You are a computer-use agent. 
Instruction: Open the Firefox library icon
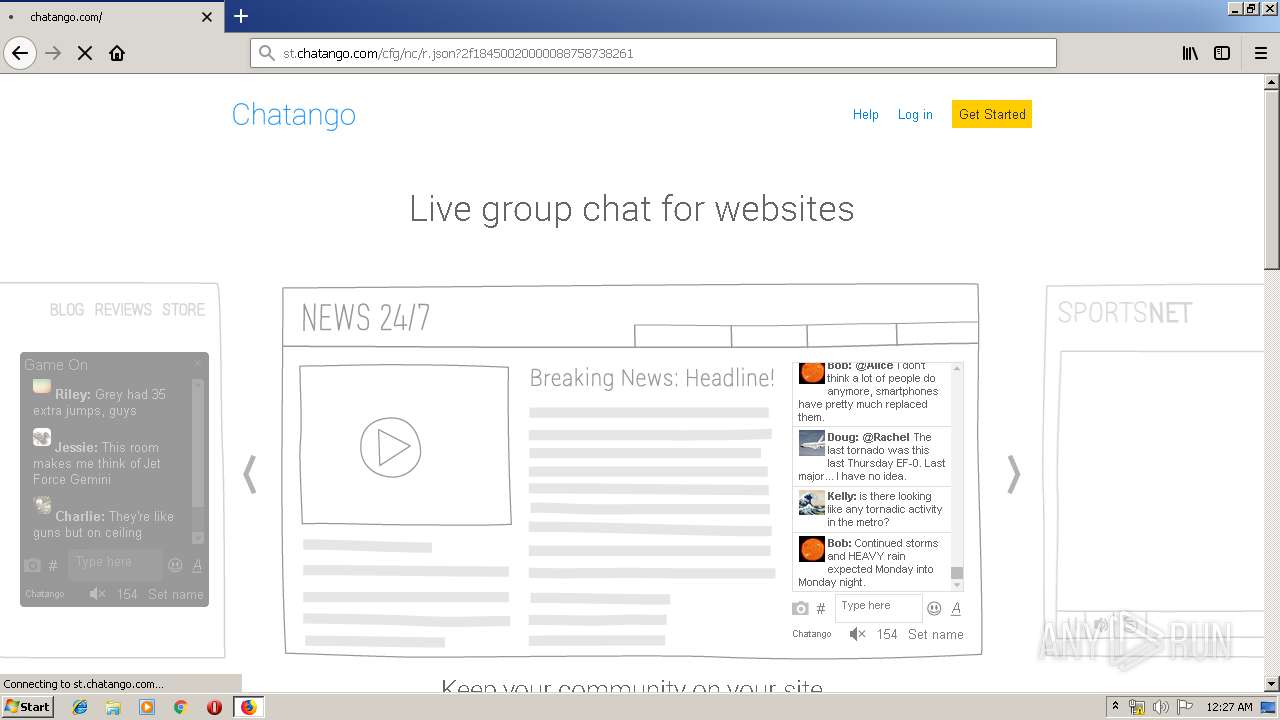pyautogui.click(x=1190, y=53)
